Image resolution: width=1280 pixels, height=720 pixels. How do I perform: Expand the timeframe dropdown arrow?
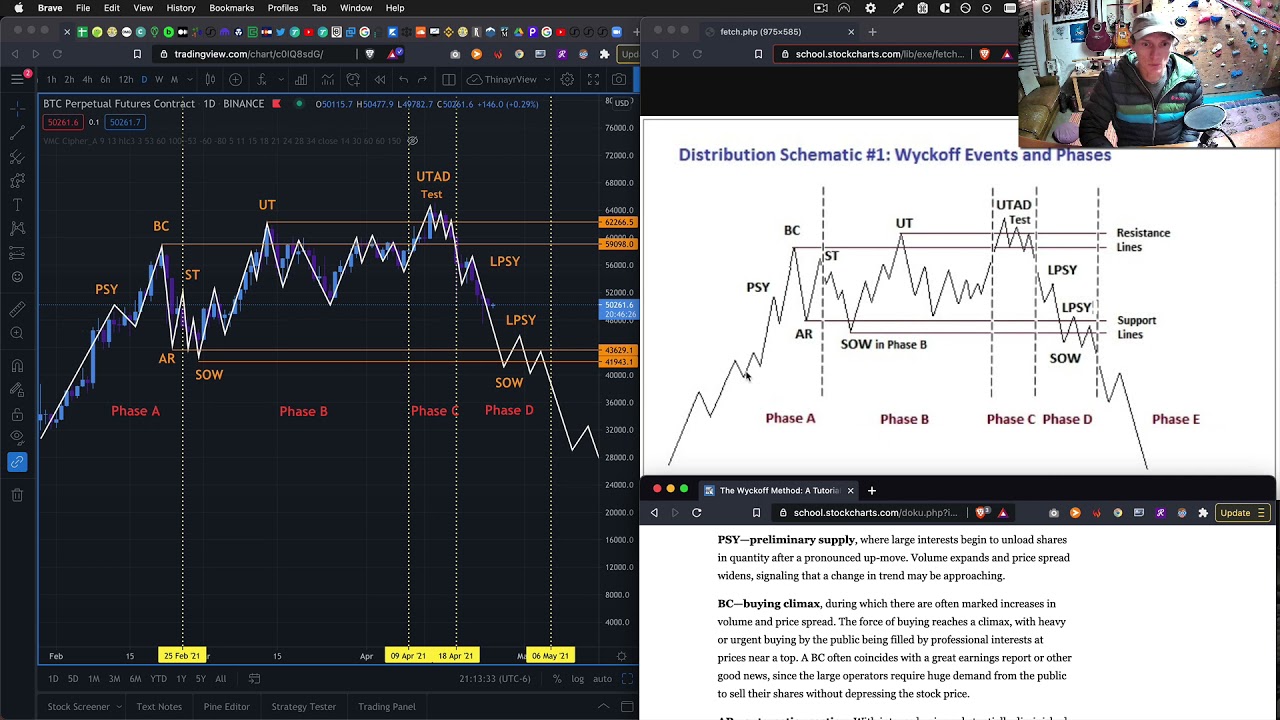pos(188,79)
